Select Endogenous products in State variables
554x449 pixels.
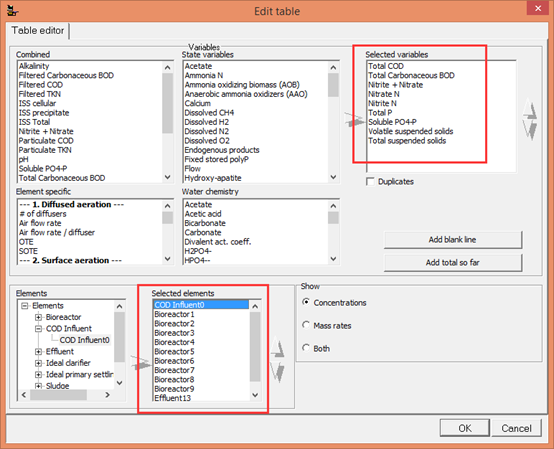pos(222,150)
